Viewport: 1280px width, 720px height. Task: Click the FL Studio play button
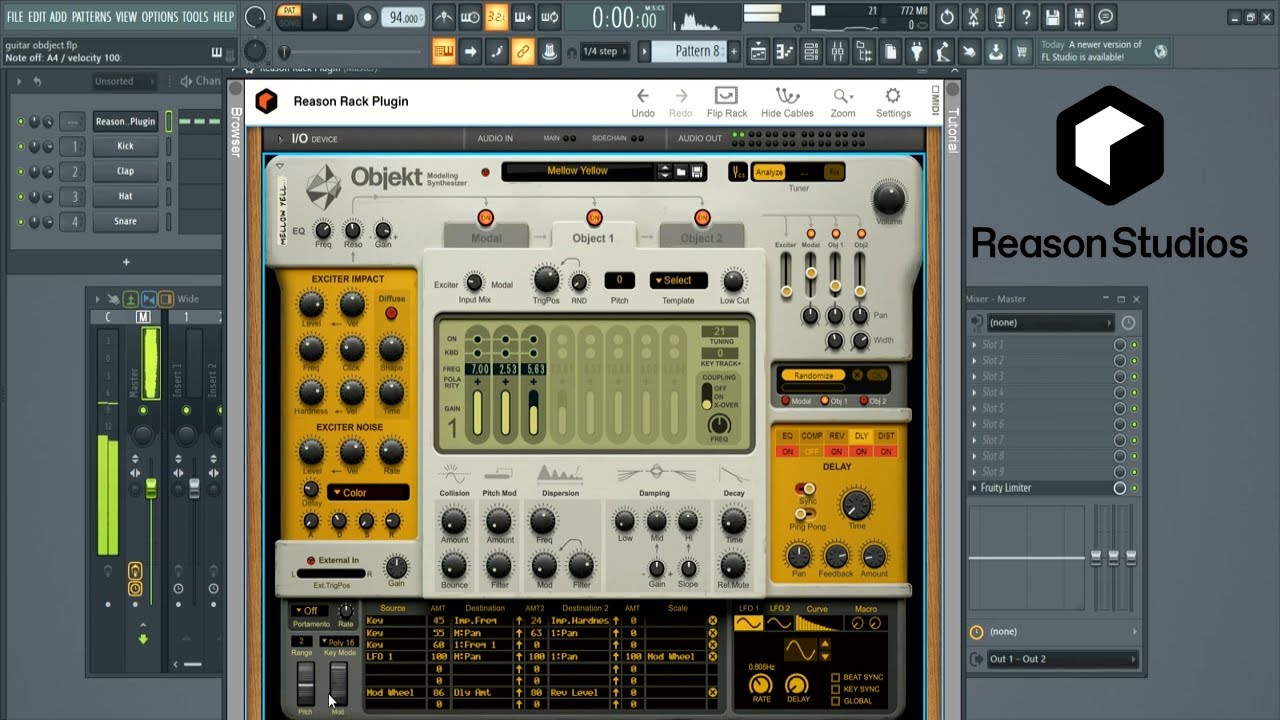click(315, 17)
